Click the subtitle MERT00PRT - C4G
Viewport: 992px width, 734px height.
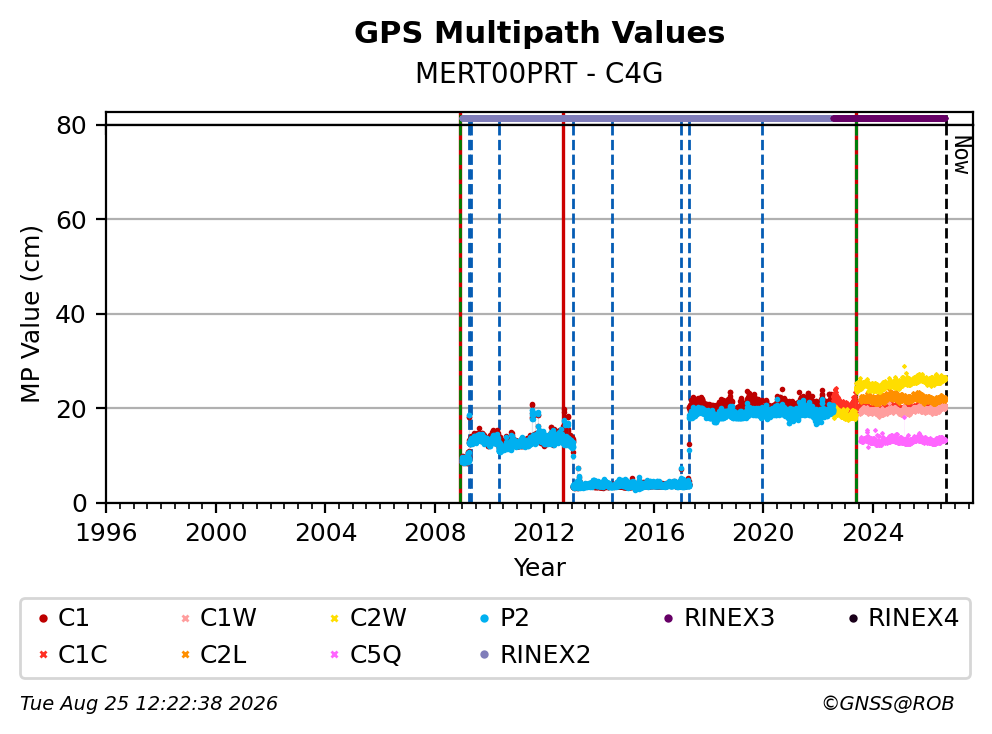539,73
